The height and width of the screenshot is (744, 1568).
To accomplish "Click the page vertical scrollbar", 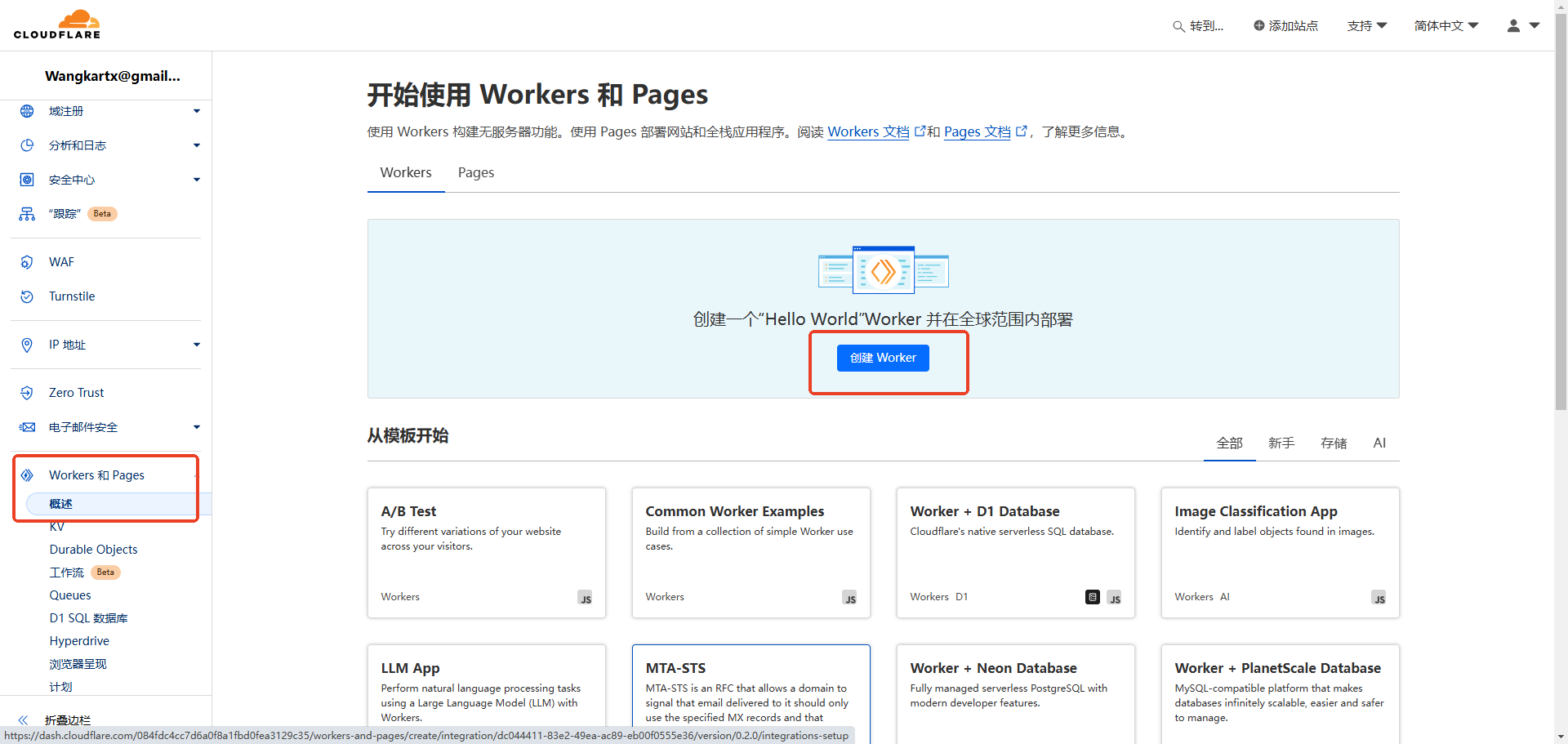I will [1561, 212].
